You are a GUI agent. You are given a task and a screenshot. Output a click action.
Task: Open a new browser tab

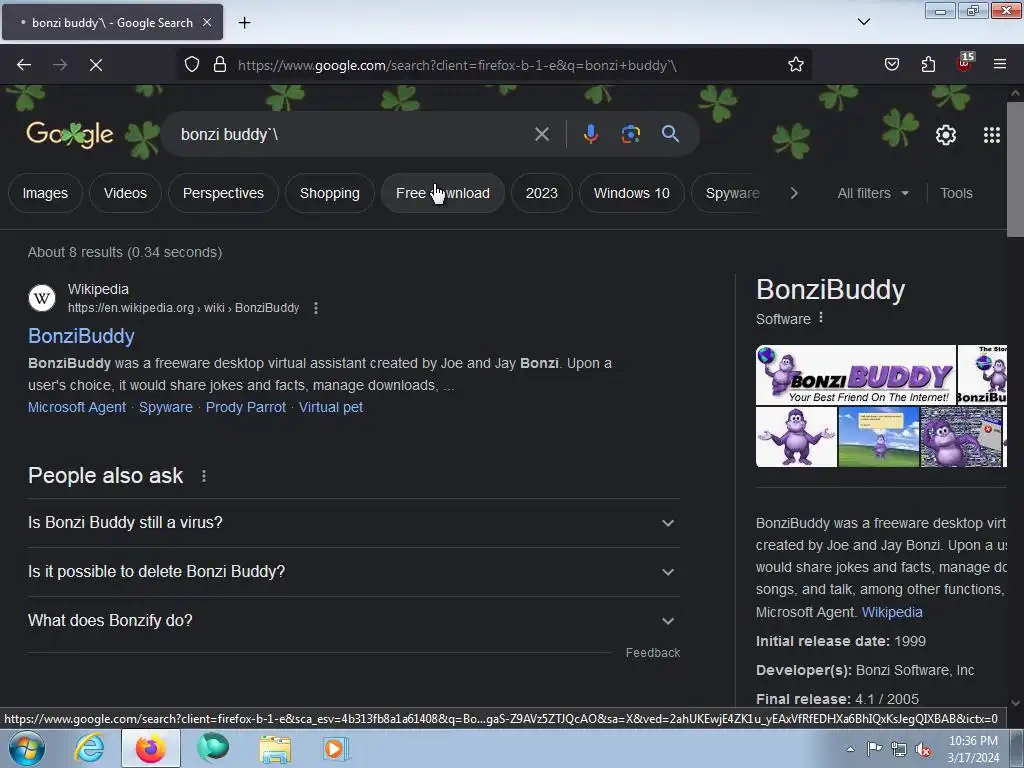[244, 23]
